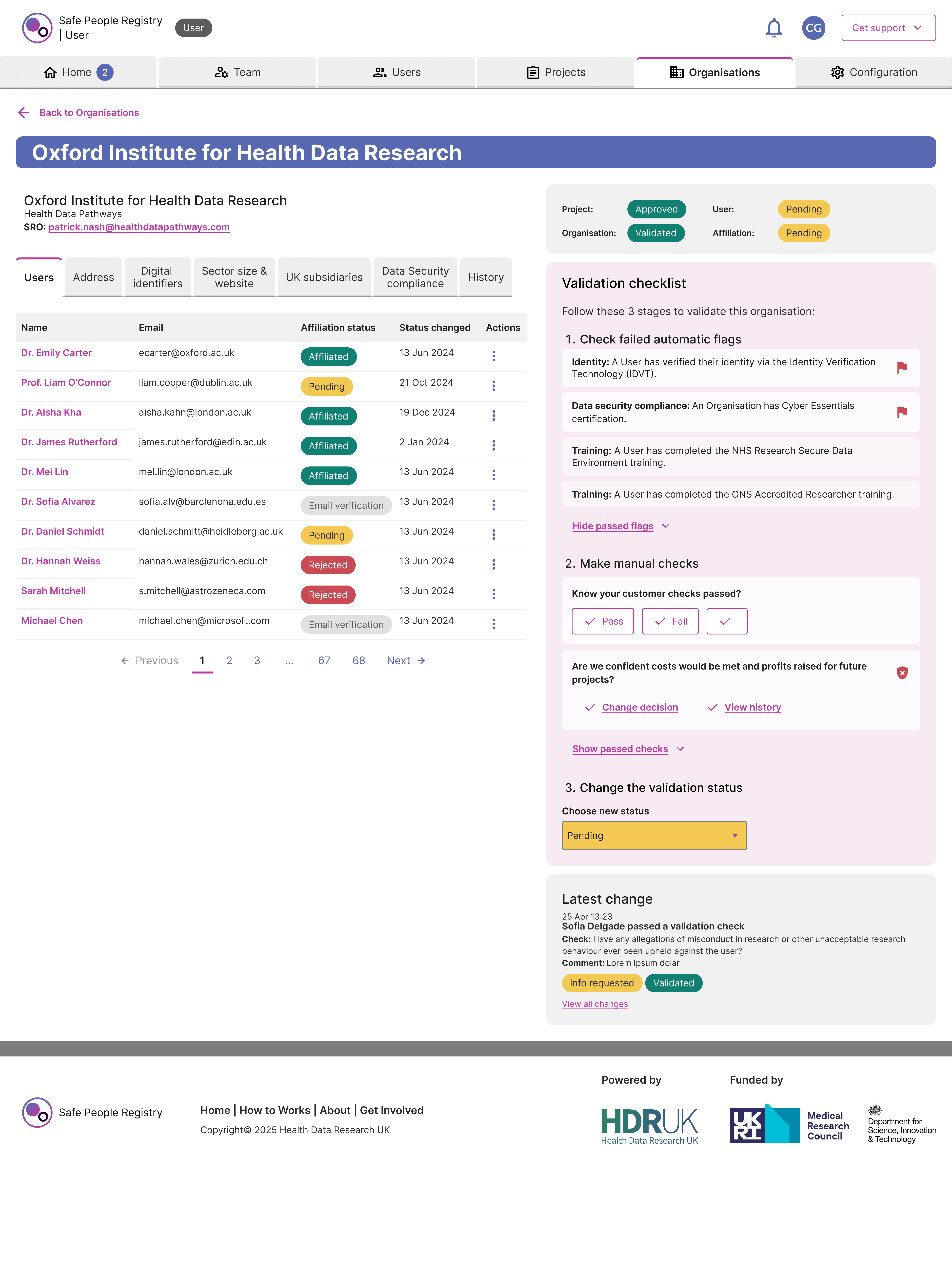
Task: Go to the Projects tab
Action: point(555,72)
